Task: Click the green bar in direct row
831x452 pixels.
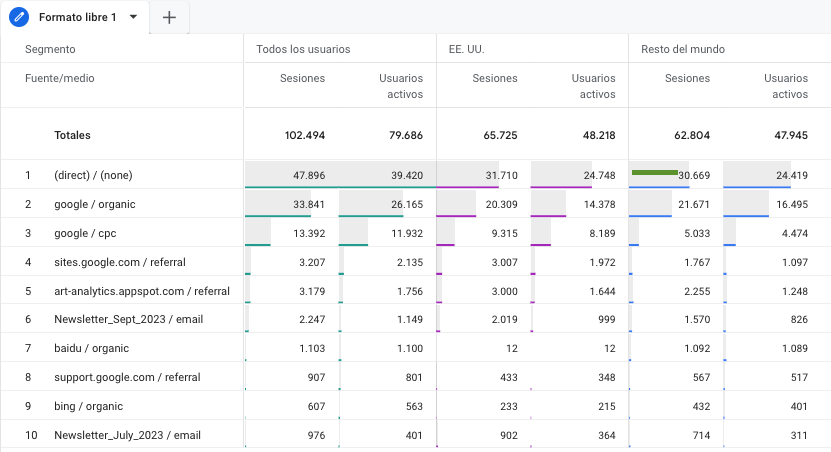Action: point(655,172)
